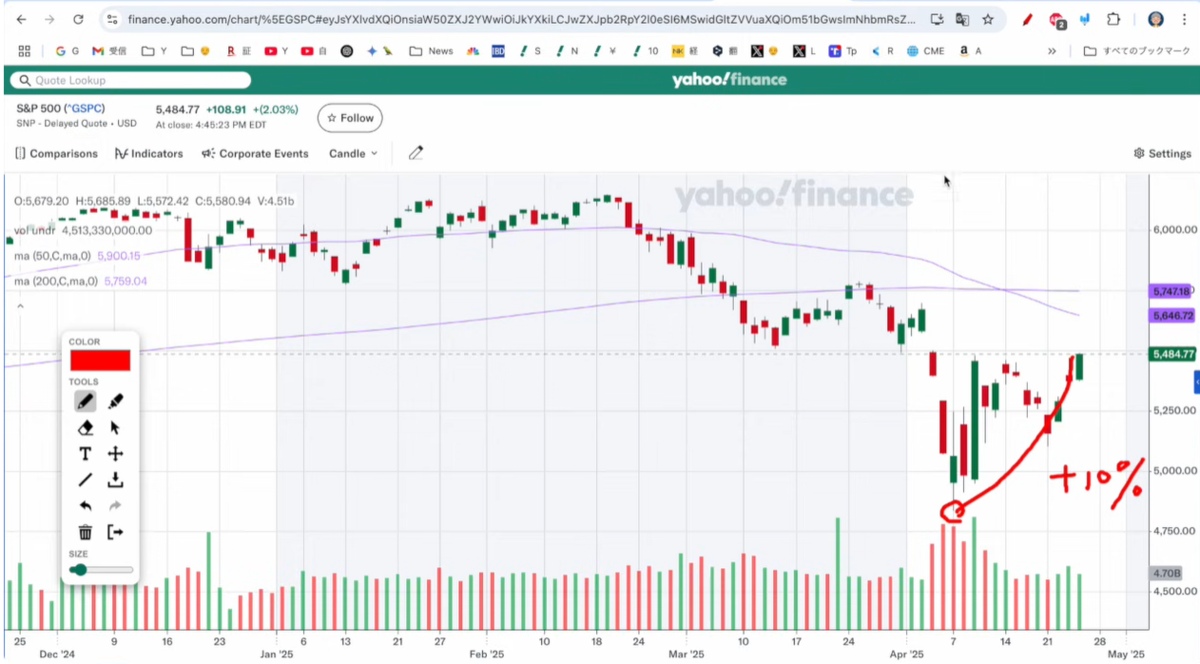Click the download drawing icon
Screen dimensions: 1200x664
pos(116,480)
